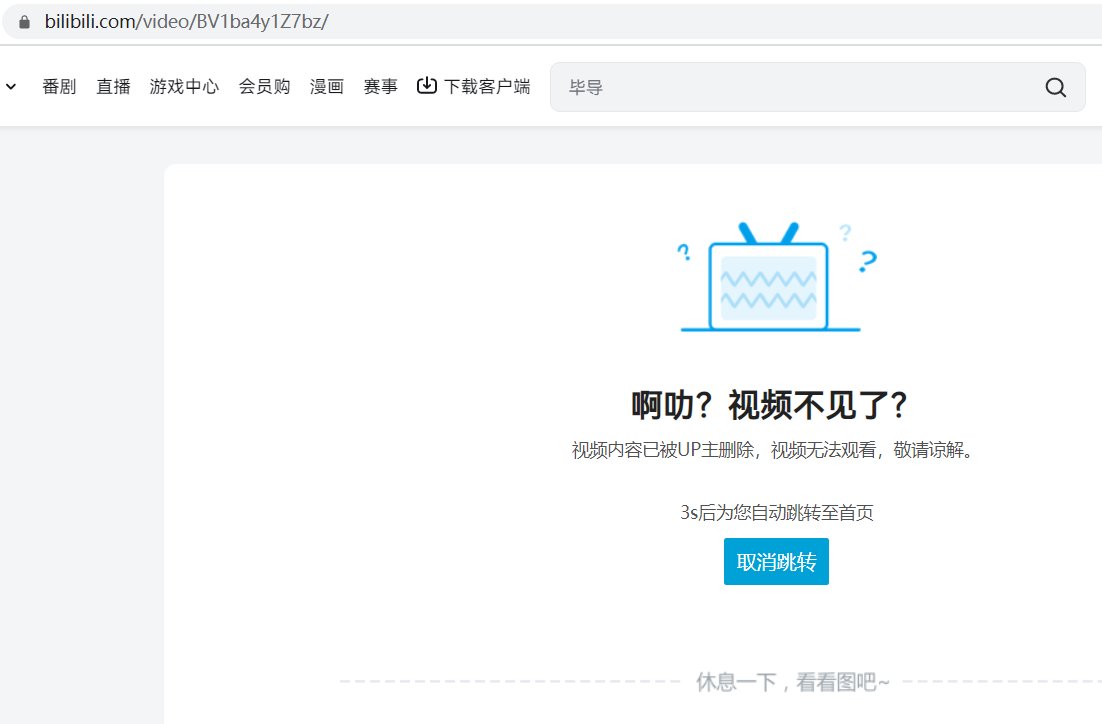Click the download icon beside 下载客户端
Image resolution: width=1102 pixels, height=724 pixels.
click(427, 86)
